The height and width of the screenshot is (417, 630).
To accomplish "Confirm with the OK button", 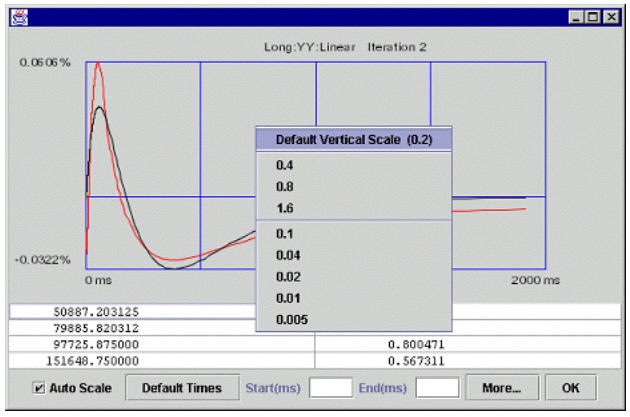I will 570,387.
